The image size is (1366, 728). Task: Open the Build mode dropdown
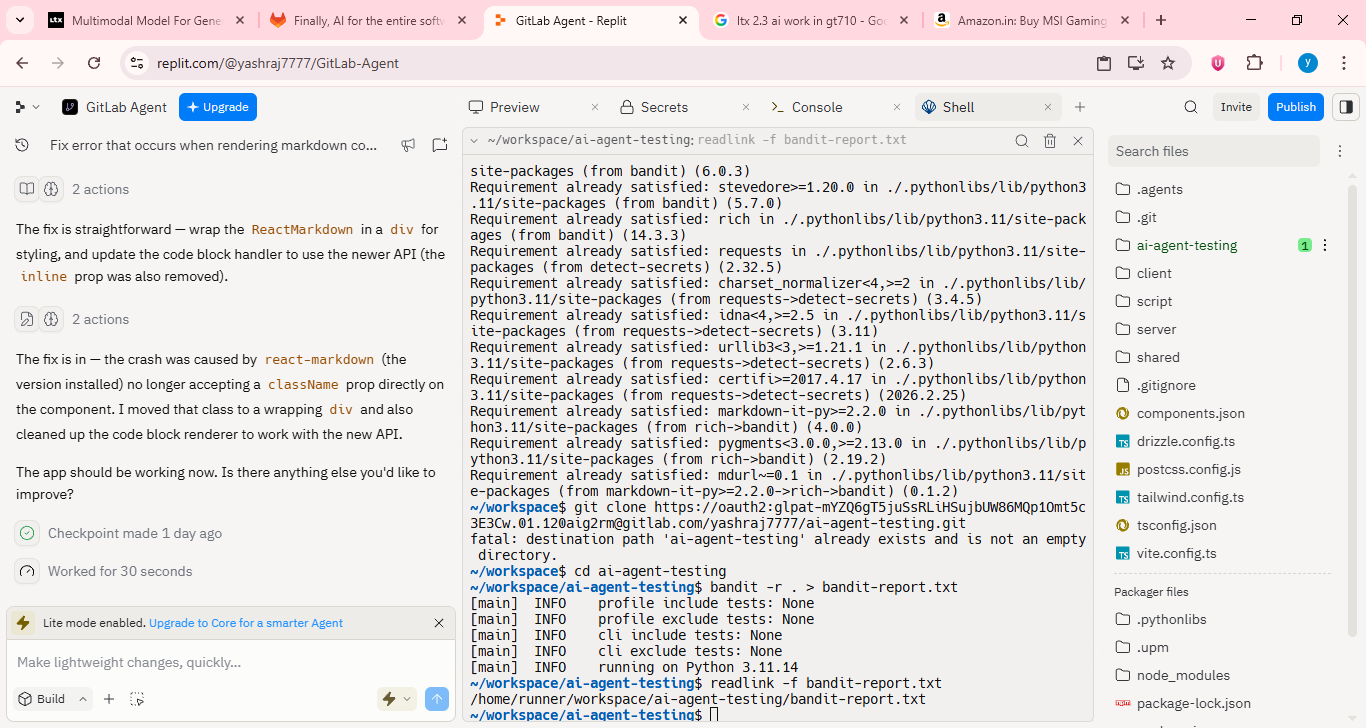point(53,699)
